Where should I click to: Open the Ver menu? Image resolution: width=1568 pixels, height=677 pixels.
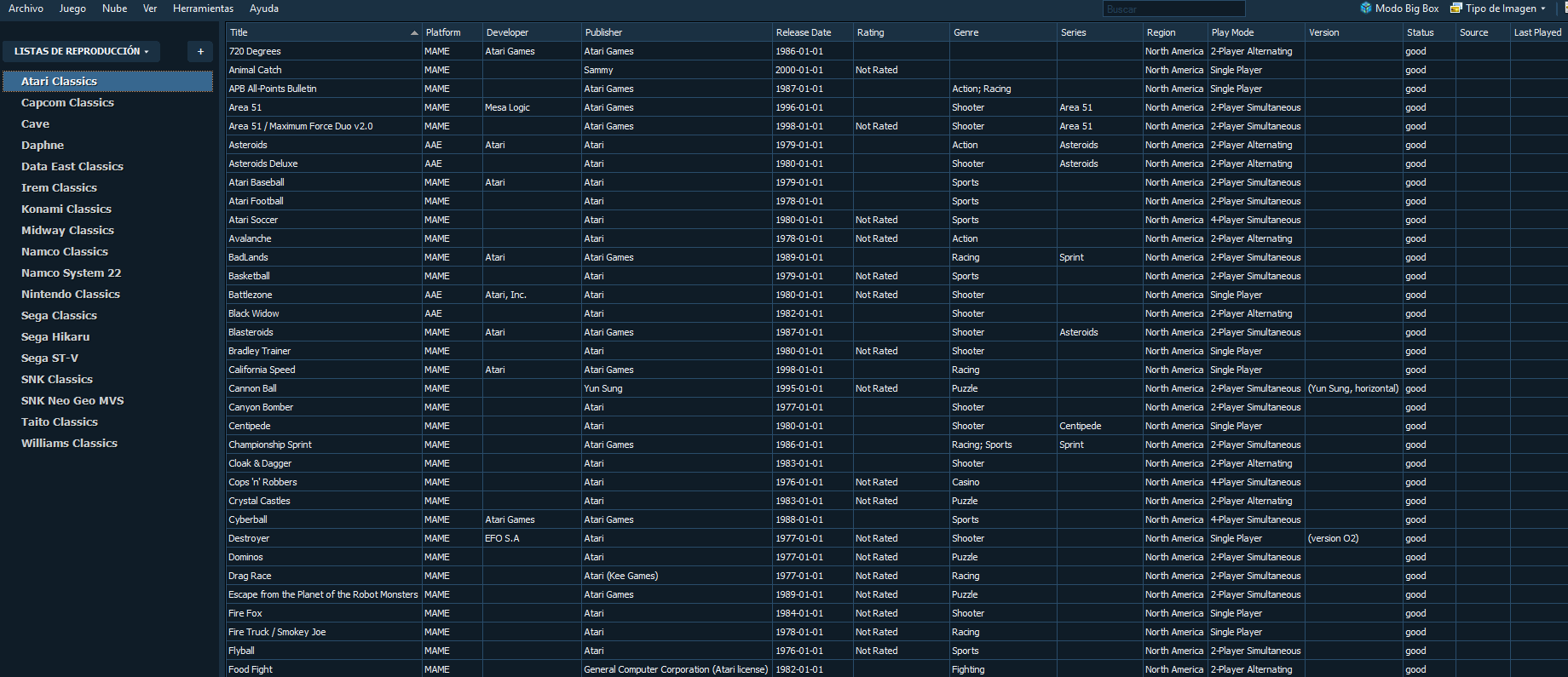coord(150,9)
